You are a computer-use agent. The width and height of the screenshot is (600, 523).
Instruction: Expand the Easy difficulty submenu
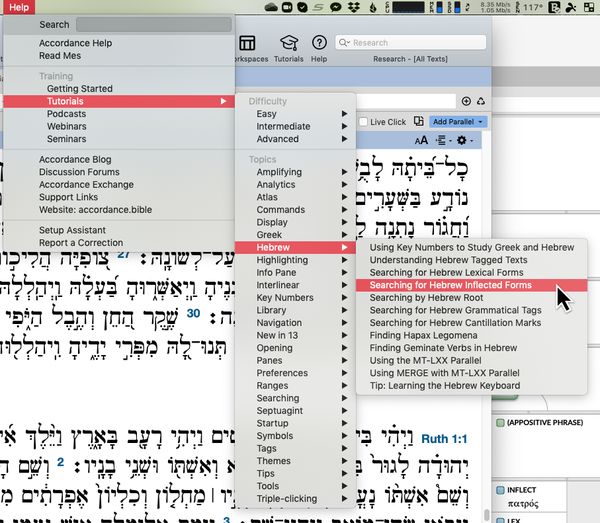point(296,114)
